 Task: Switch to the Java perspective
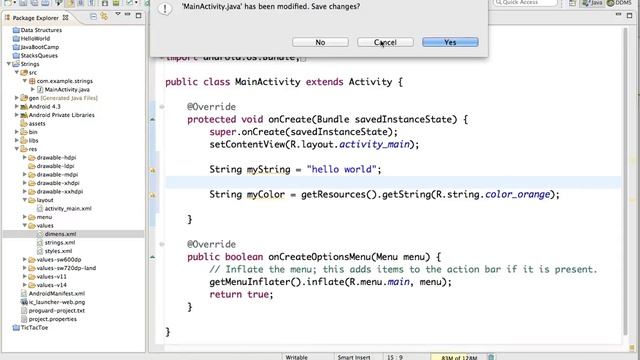tap(593, 3)
